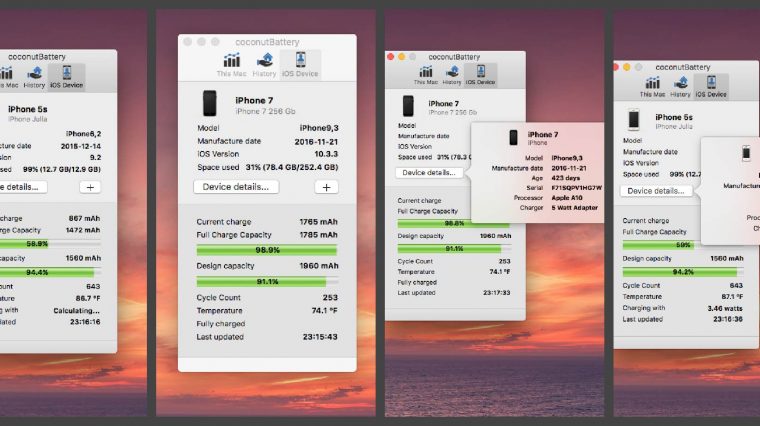Click last updated time '23:17:33'
Image resolution: width=760 pixels, height=426 pixels.
pos(496,293)
